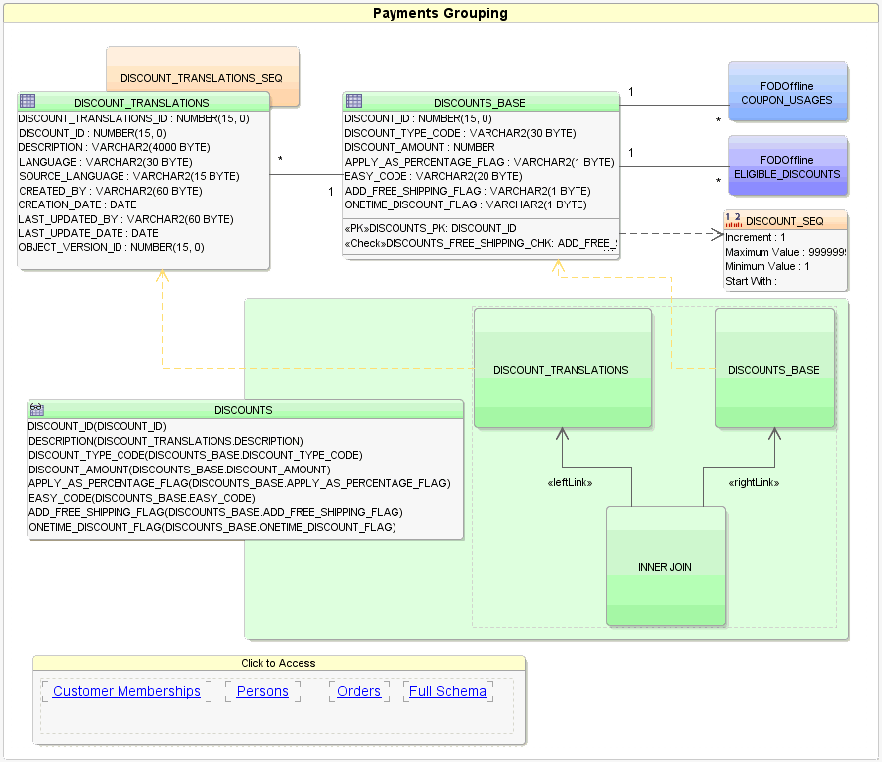The width and height of the screenshot is (882, 762).
Task: Open the Persons link
Action: 262,691
